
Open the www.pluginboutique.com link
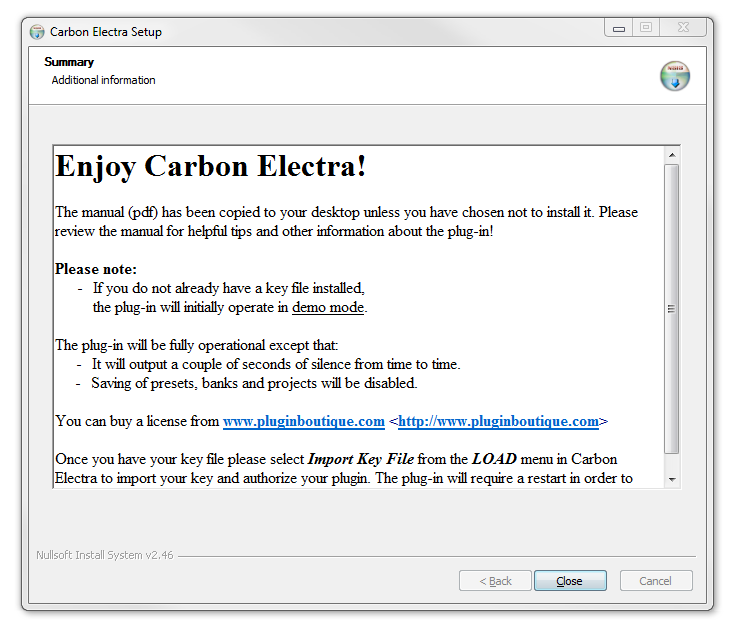pyautogui.click(x=303, y=421)
